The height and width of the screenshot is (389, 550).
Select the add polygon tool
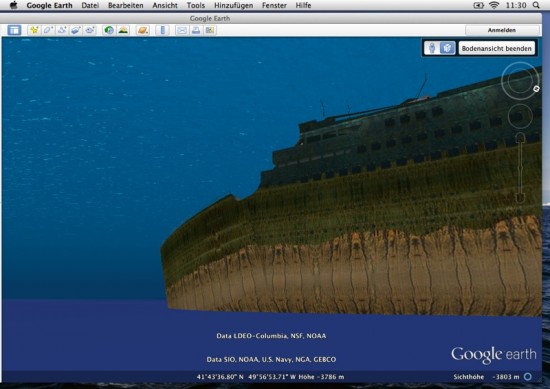click(x=48, y=30)
